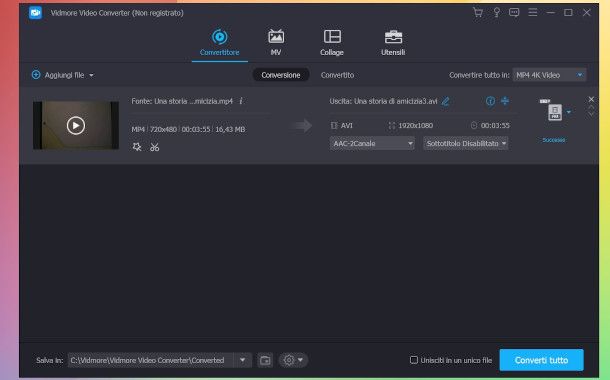Image resolution: width=610 pixels, height=380 pixels.
Task: Expand the output format profile arrow
Action: click(x=568, y=112)
